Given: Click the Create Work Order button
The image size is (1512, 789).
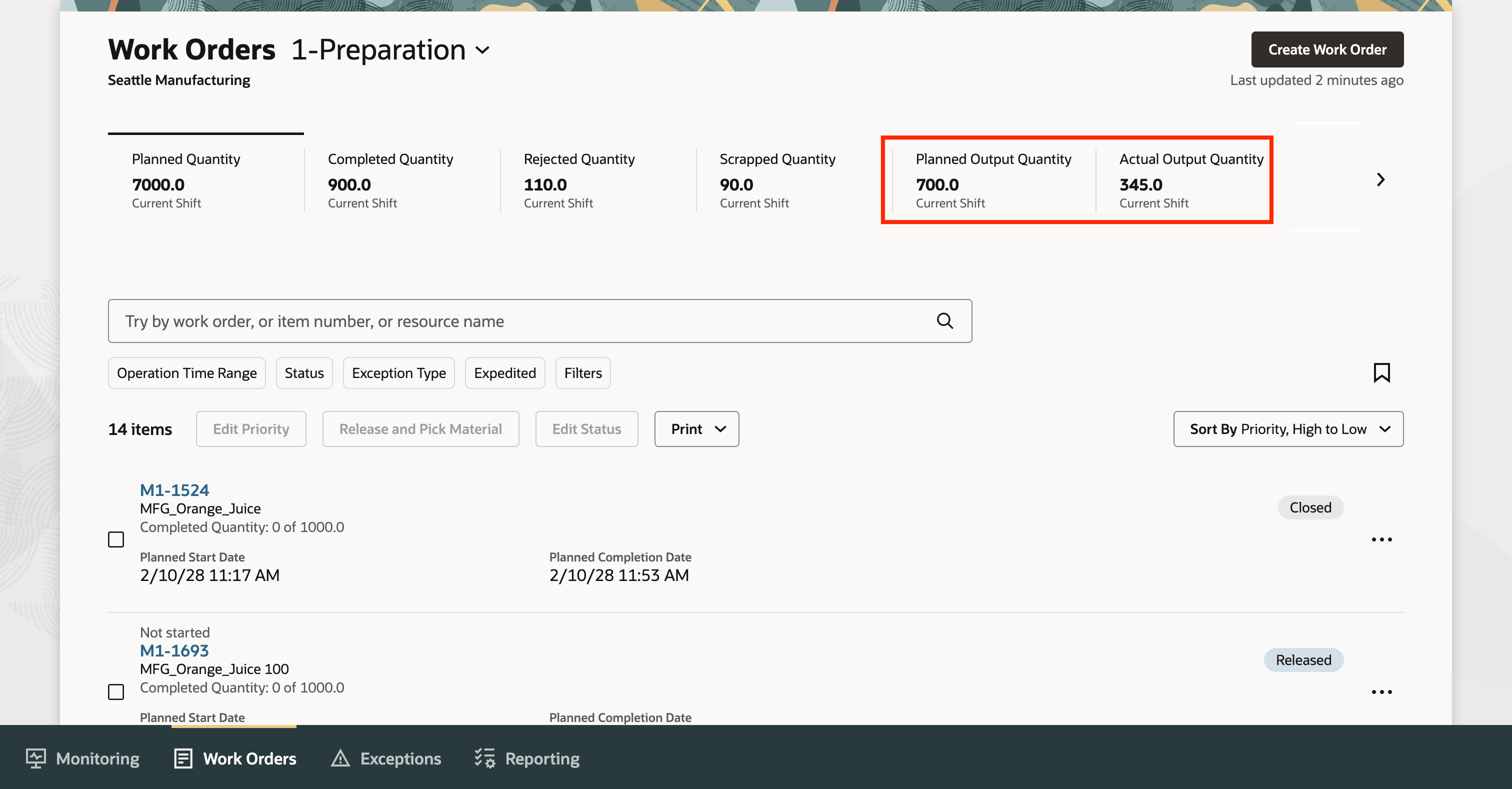Looking at the screenshot, I should (1326, 50).
